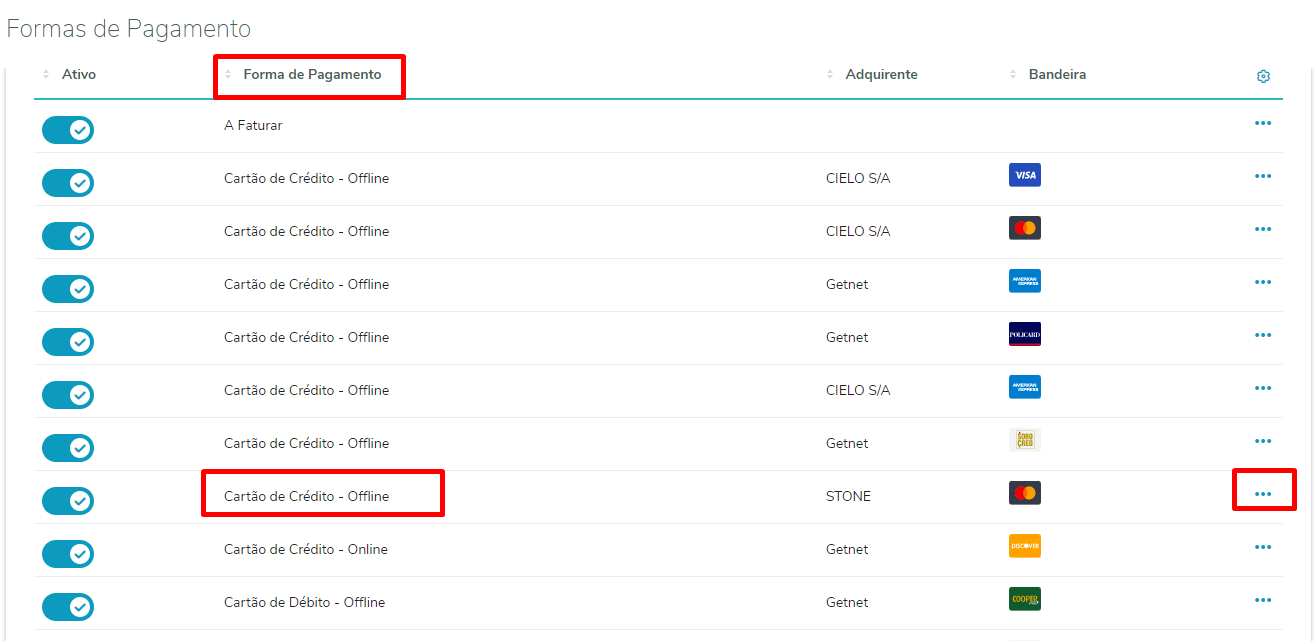Screen dimensions: 1315x641
Task: Toggle the Getnet American Express active switch
Action: pyautogui.click(x=68, y=289)
